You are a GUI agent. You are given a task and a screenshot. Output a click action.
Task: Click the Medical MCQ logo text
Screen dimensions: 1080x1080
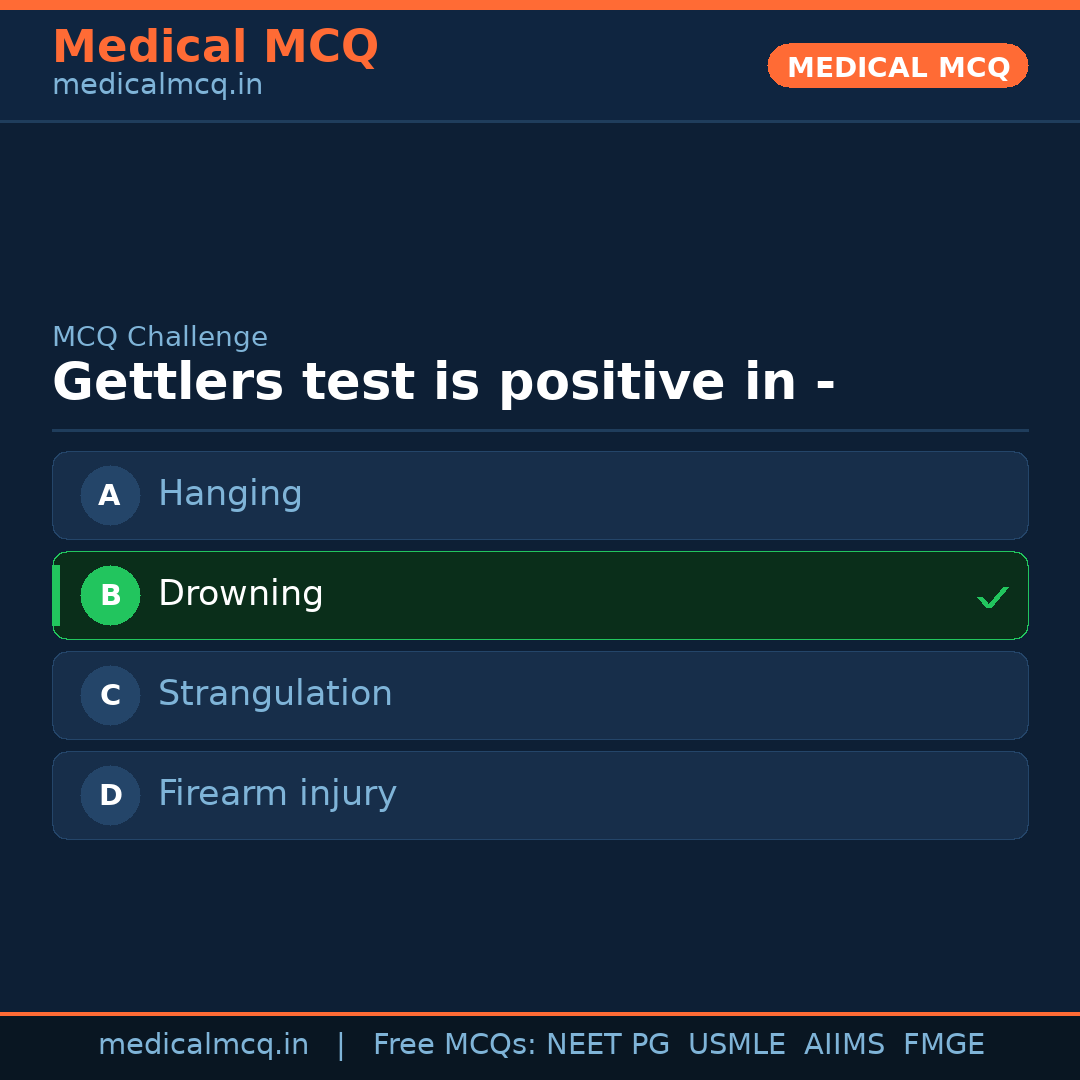coord(215,46)
